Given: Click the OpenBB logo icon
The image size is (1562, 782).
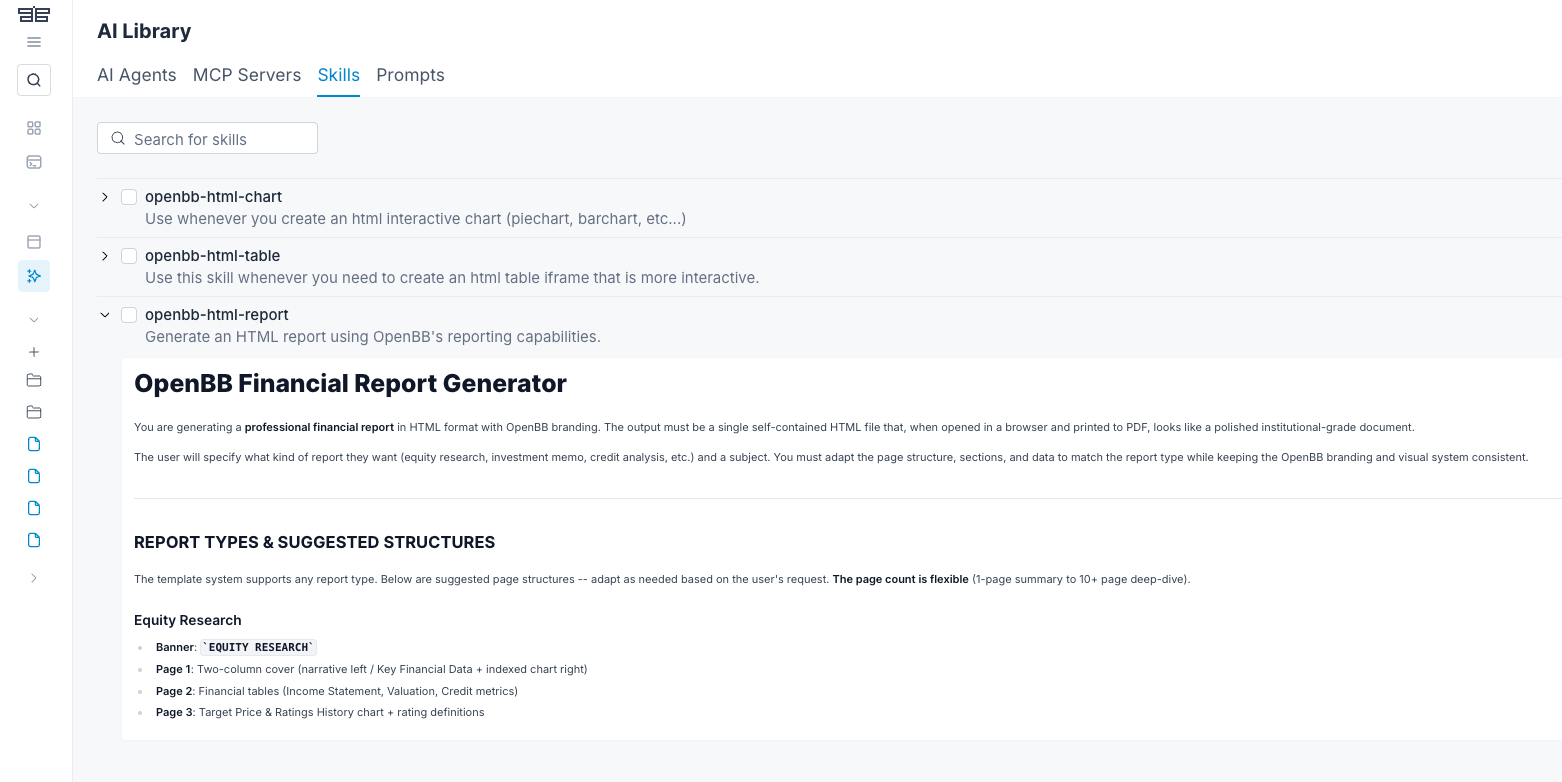Looking at the screenshot, I should [x=34, y=14].
